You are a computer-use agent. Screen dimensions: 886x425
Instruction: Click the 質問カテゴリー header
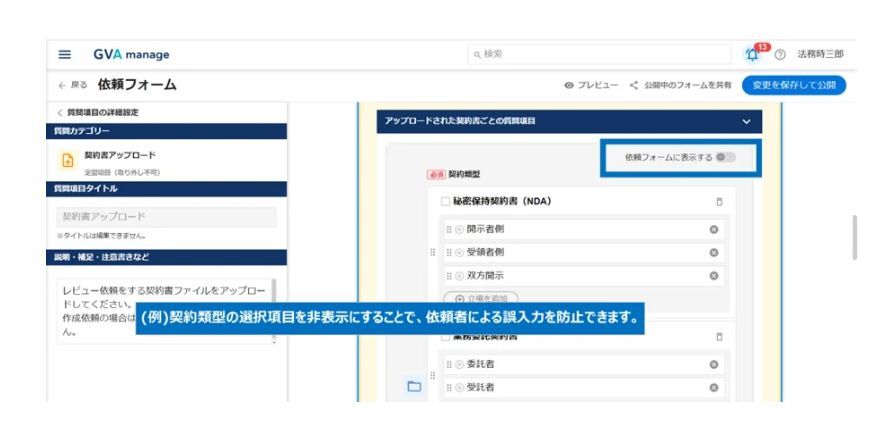(166, 131)
